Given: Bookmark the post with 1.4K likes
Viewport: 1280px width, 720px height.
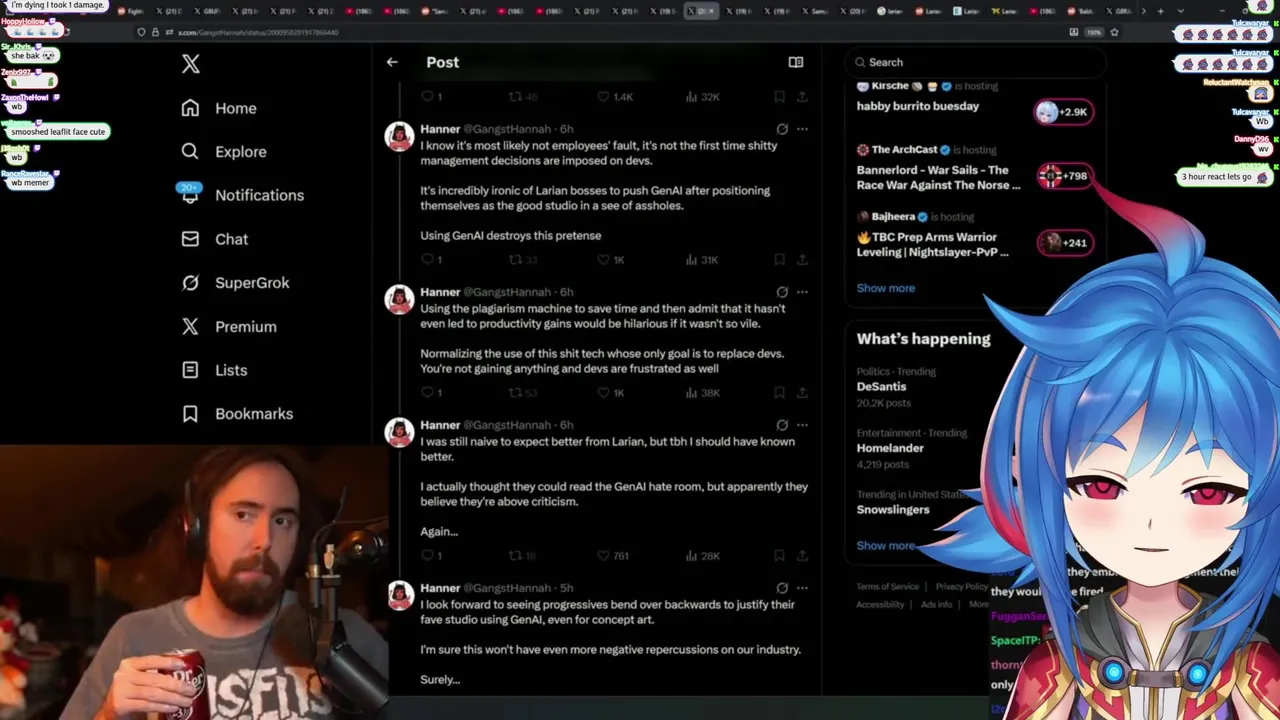Looking at the screenshot, I should pyautogui.click(x=779, y=97).
